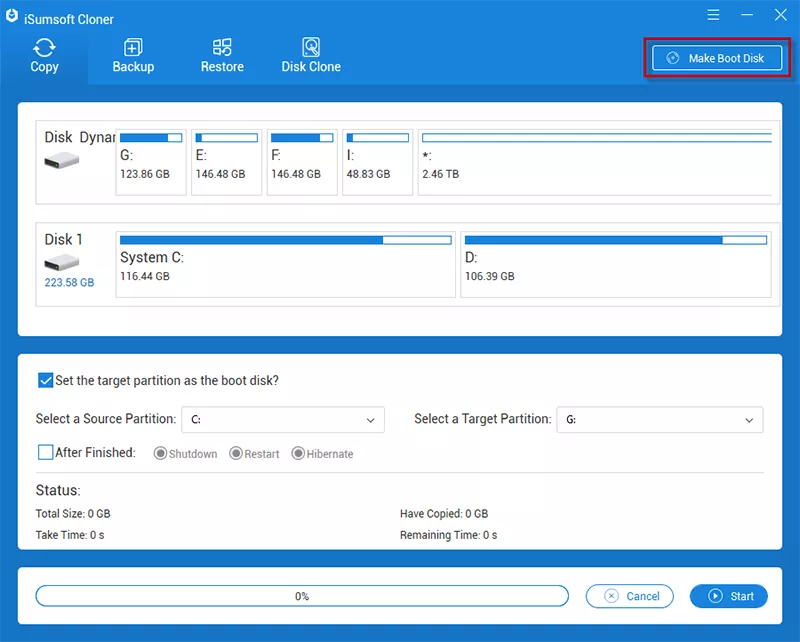This screenshot has height=642, width=800.
Task: Choose the Shutdown radio option
Action: [x=160, y=453]
